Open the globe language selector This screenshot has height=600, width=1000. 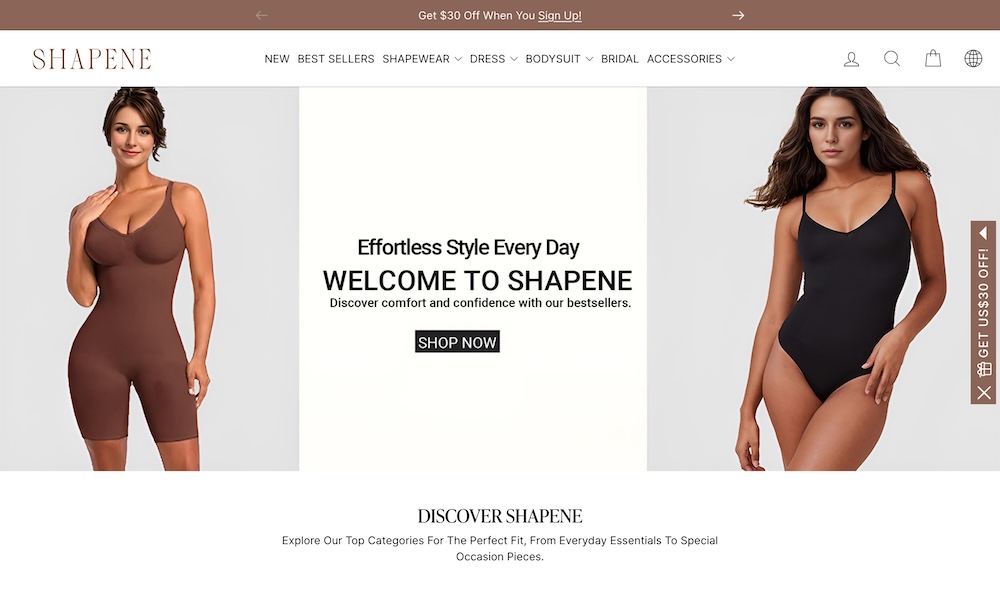point(973,59)
